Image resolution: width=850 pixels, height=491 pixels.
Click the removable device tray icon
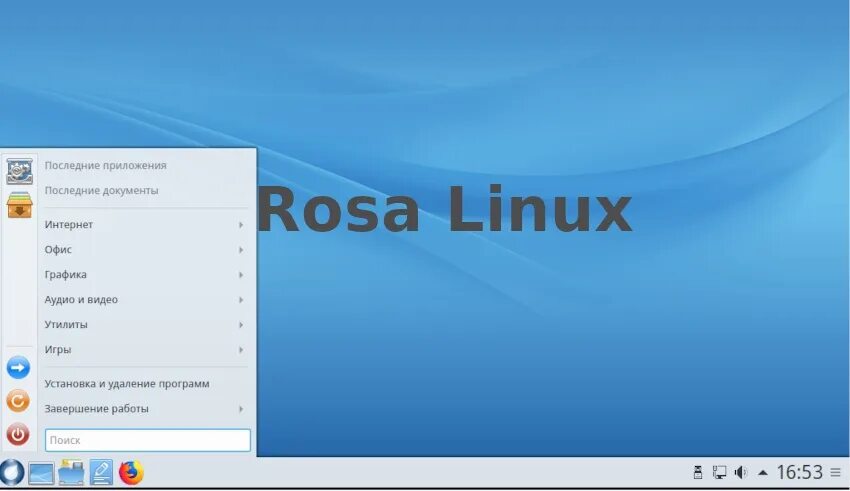coord(698,473)
